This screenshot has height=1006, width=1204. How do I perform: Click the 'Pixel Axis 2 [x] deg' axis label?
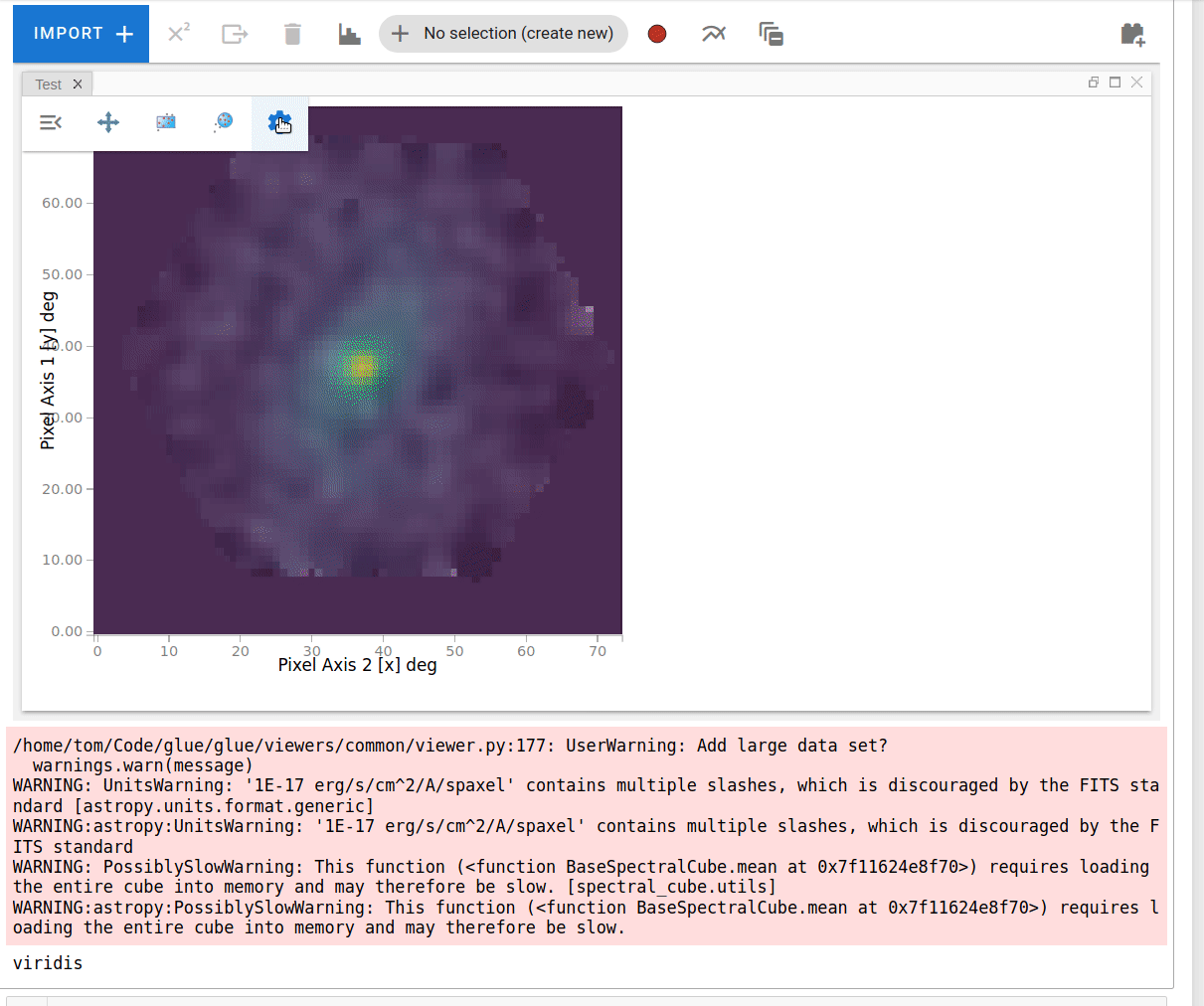tap(357, 665)
